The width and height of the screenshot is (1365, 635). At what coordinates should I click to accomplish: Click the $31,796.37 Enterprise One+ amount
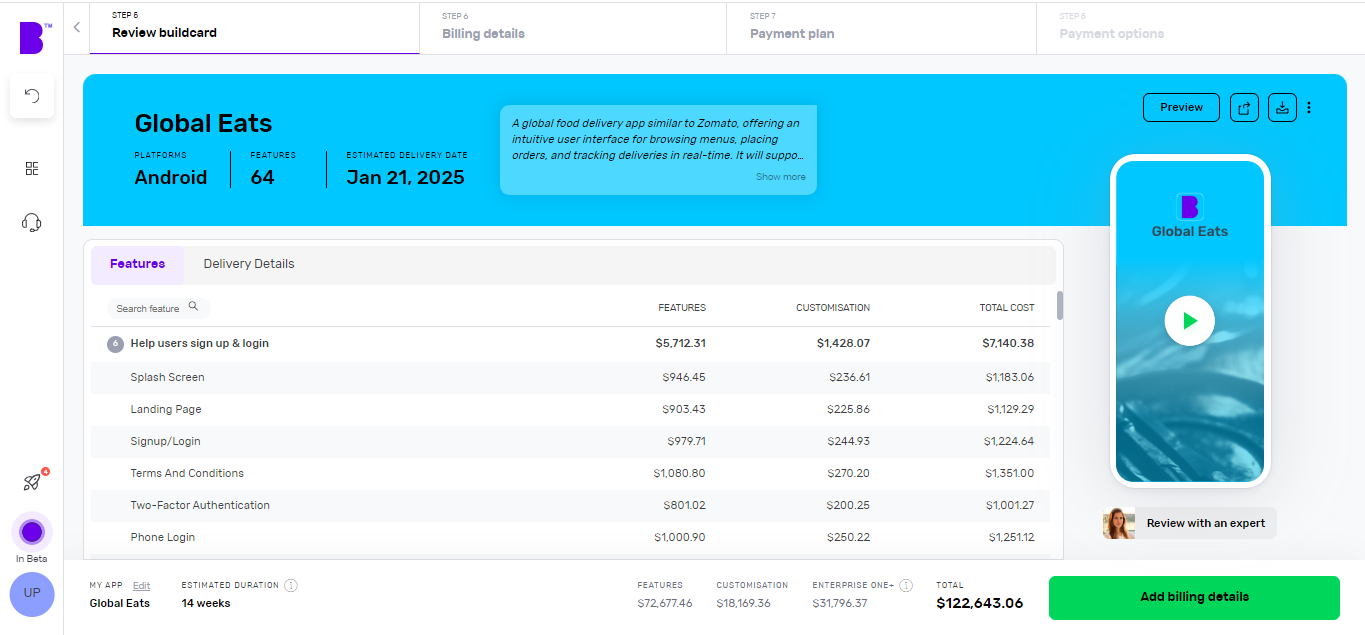[840, 603]
